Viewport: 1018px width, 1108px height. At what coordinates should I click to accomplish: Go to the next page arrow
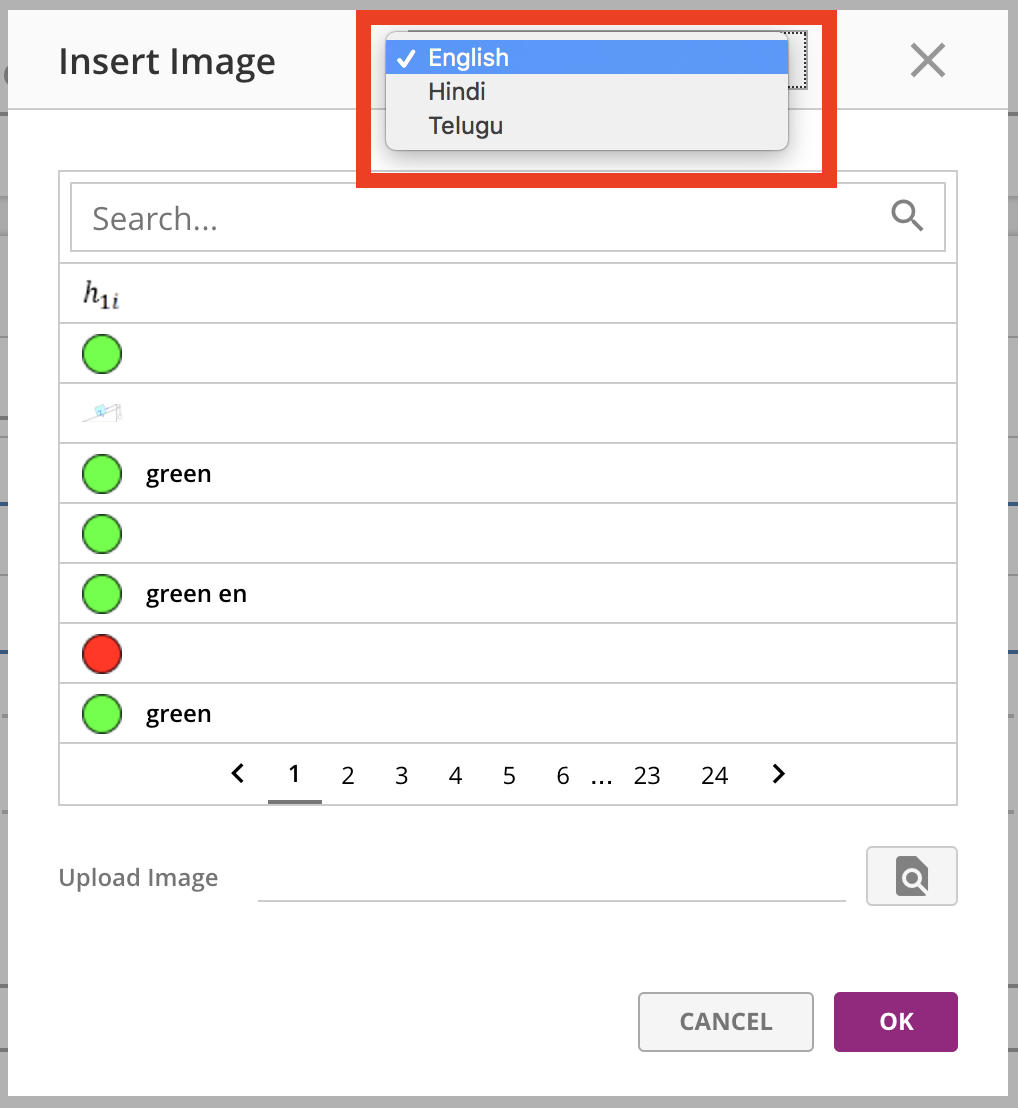click(779, 774)
